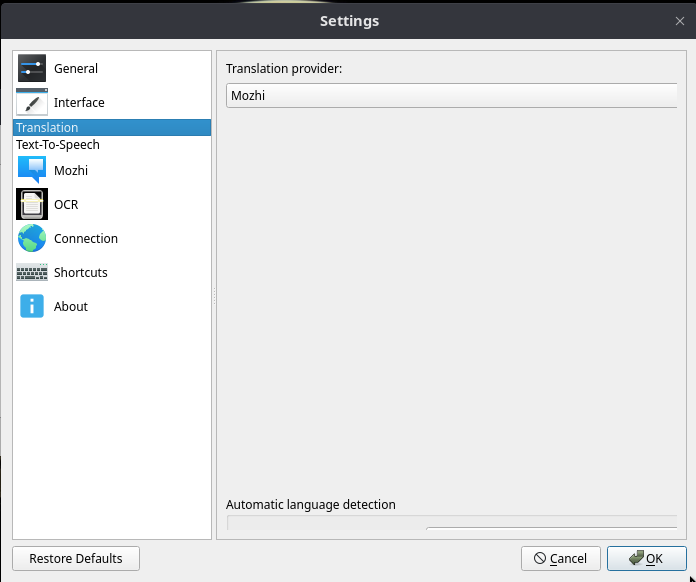Click the Settings title bar
This screenshot has width=696, height=582.
pyautogui.click(x=348, y=21)
